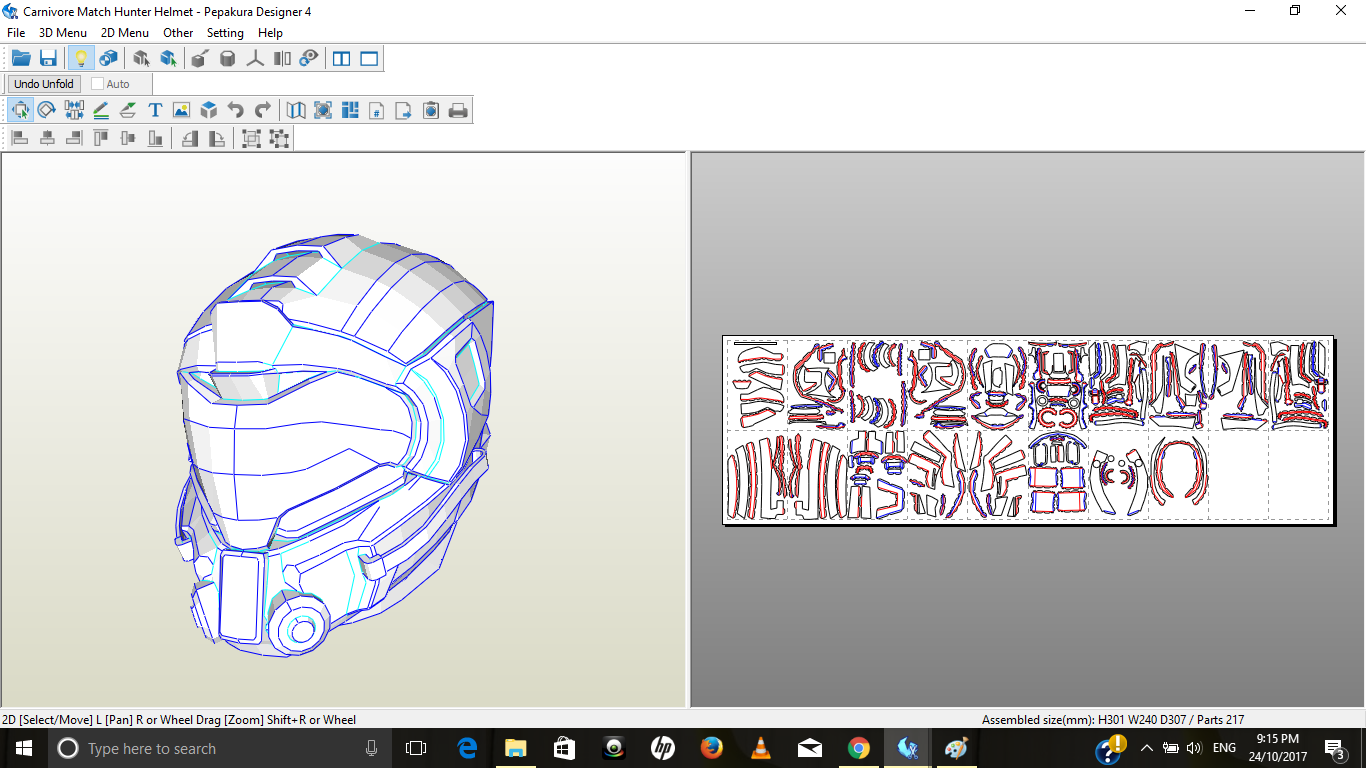Open Task View from the taskbar

(x=416, y=748)
